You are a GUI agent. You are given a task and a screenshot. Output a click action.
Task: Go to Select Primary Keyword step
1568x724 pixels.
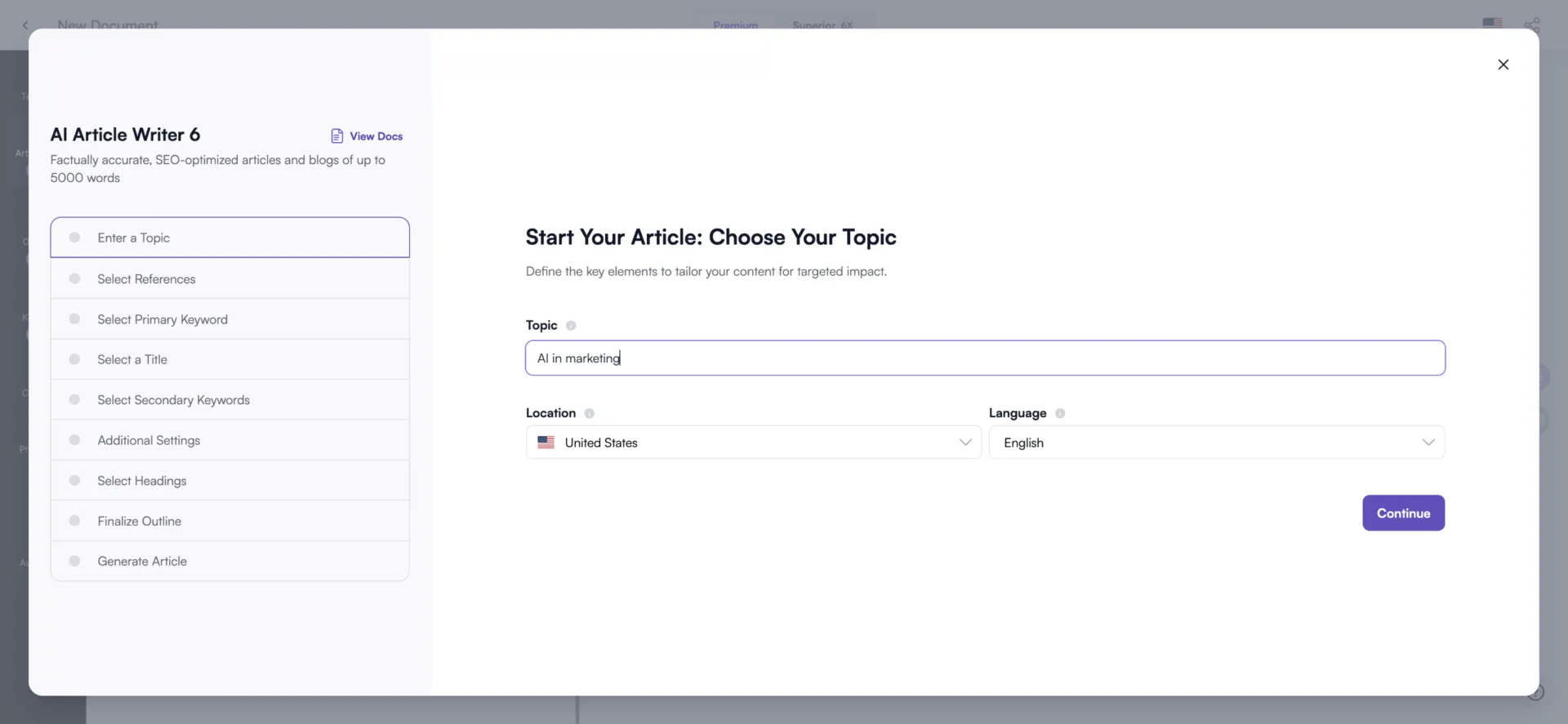[x=229, y=319]
